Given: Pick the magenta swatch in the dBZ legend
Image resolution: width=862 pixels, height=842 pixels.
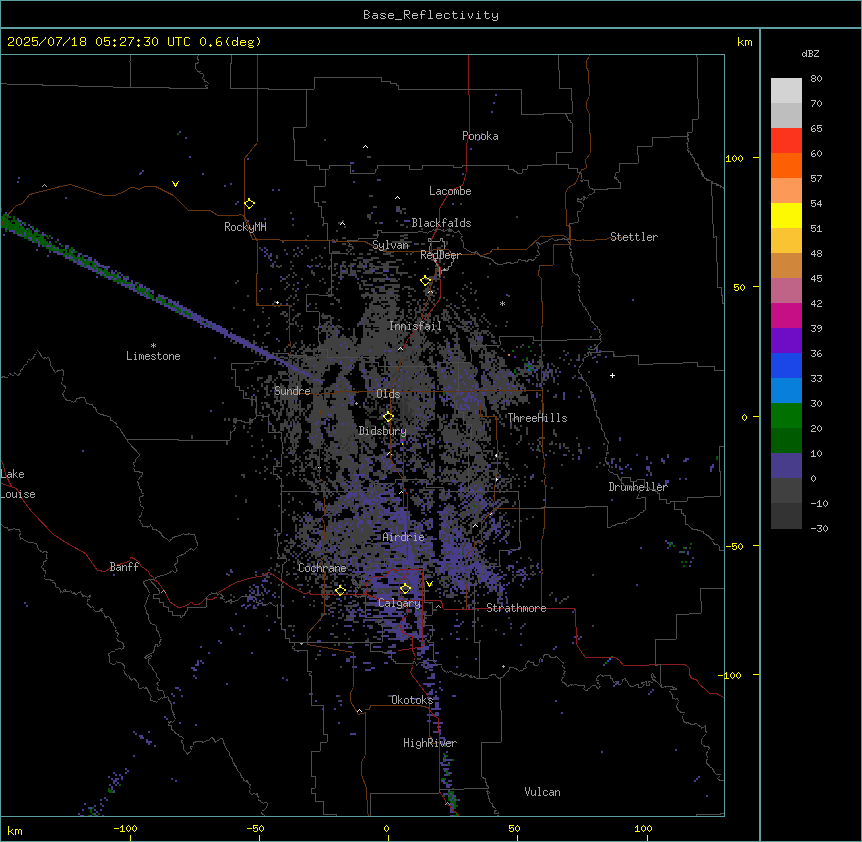Looking at the screenshot, I should click(x=786, y=315).
